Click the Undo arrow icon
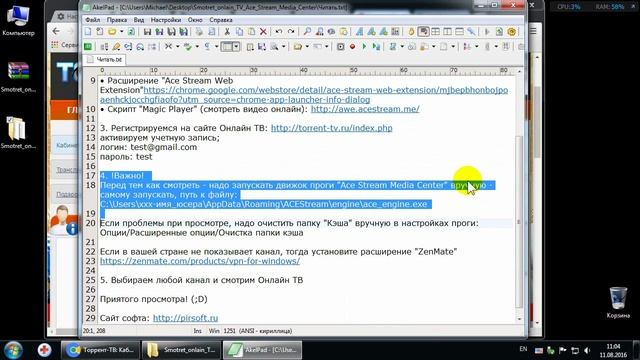 click(x=279, y=32)
